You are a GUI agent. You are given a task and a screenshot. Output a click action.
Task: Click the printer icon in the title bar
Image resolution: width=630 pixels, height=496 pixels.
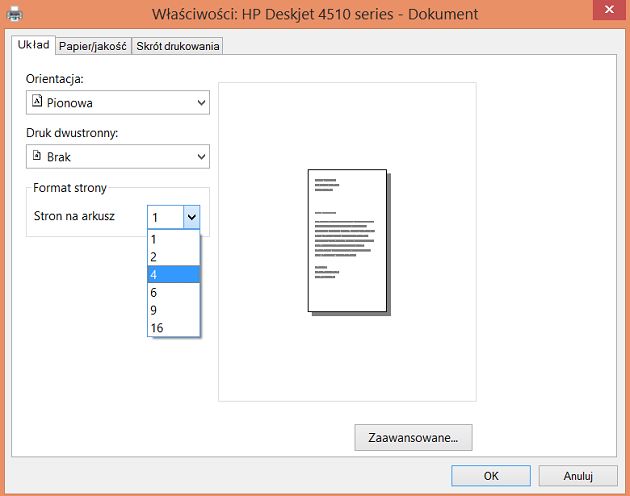coord(14,14)
